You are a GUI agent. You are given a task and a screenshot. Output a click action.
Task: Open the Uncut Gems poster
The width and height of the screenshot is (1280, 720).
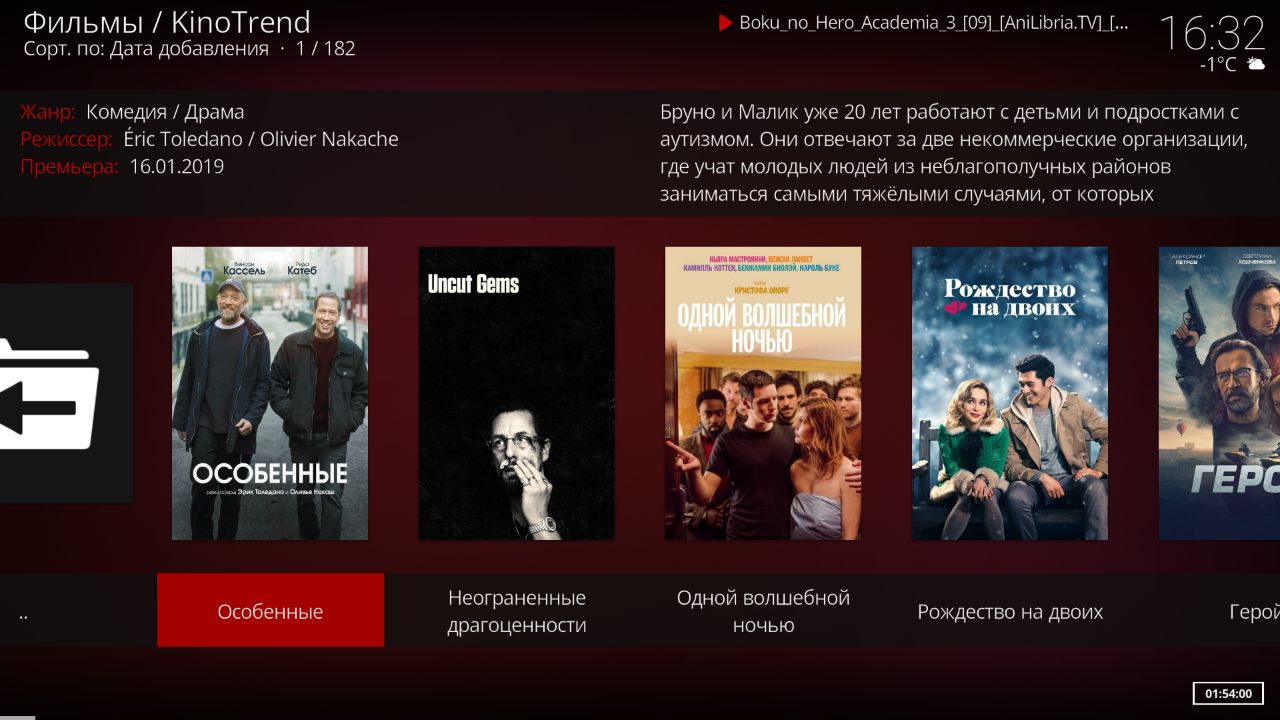(516, 393)
